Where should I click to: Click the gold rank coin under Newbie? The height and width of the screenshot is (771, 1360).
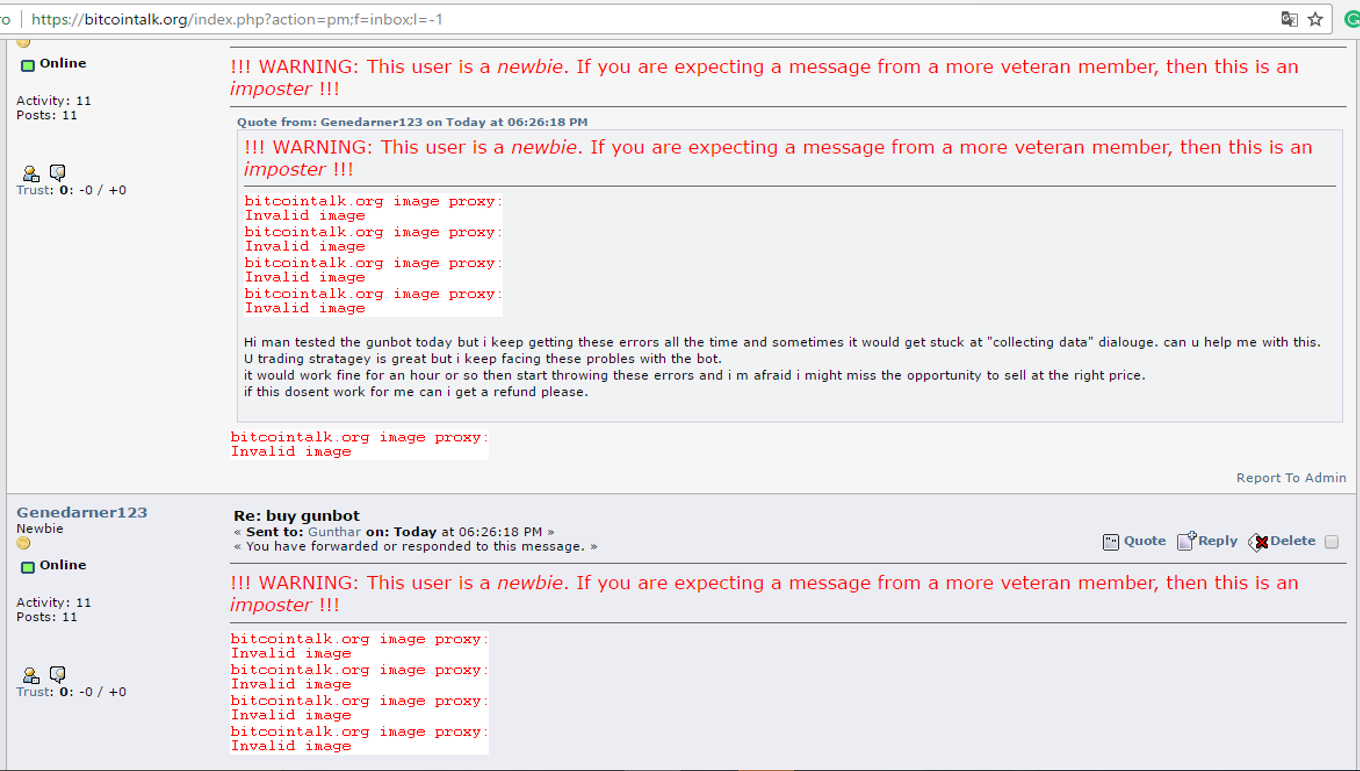[23, 543]
